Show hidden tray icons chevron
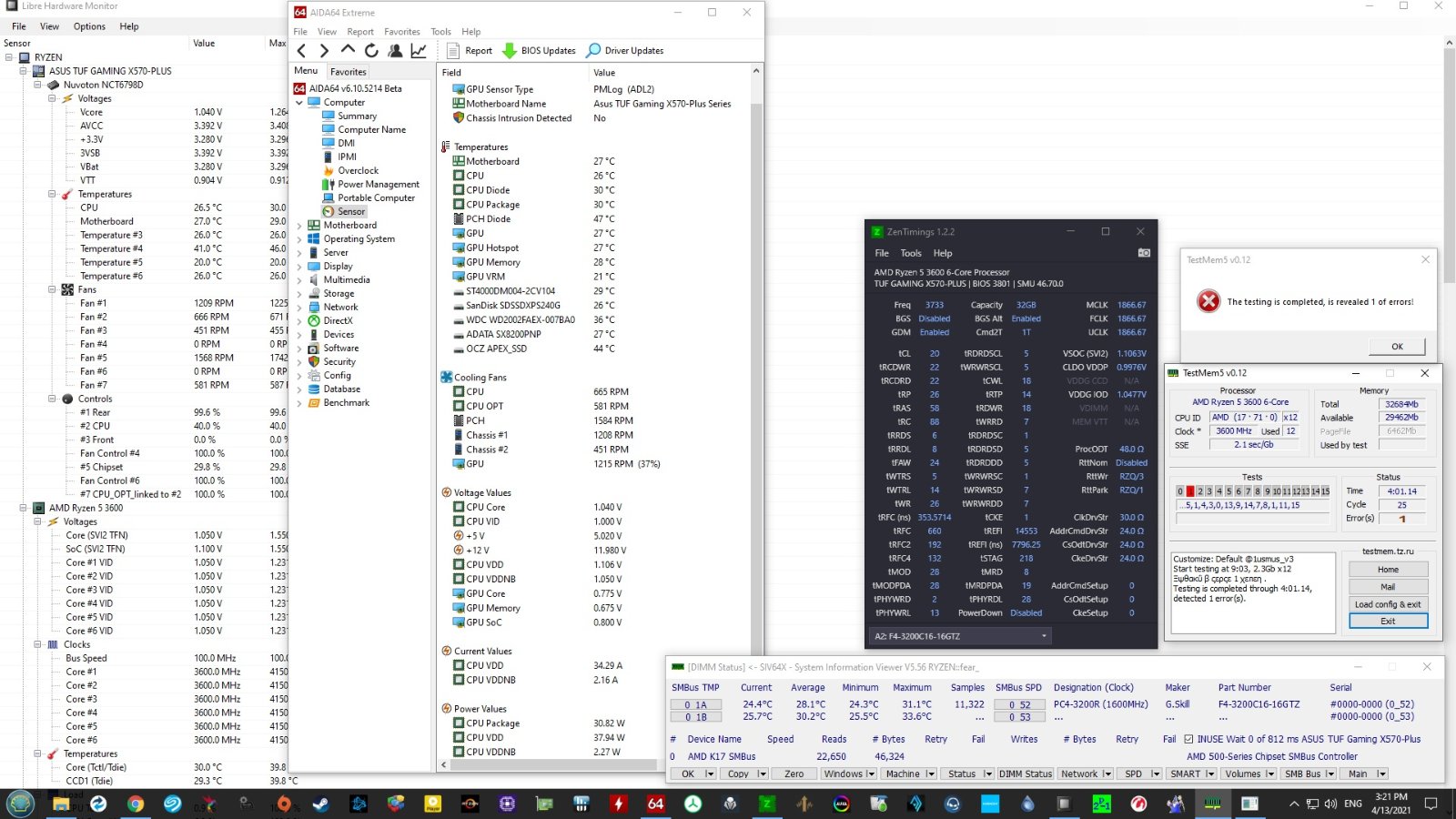This screenshot has width=1456, height=819. click(1294, 804)
